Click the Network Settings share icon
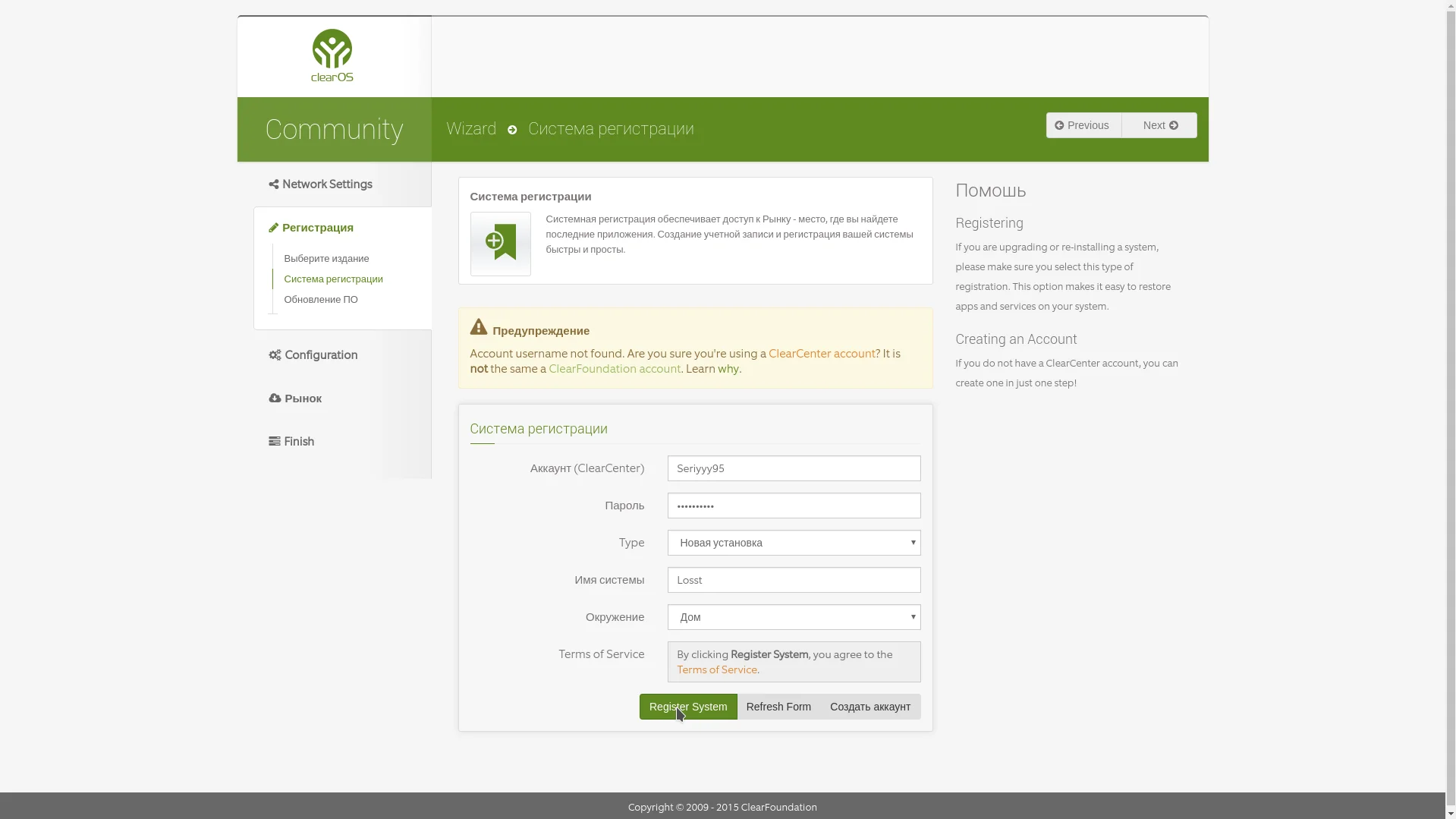 click(x=273, y=184)
